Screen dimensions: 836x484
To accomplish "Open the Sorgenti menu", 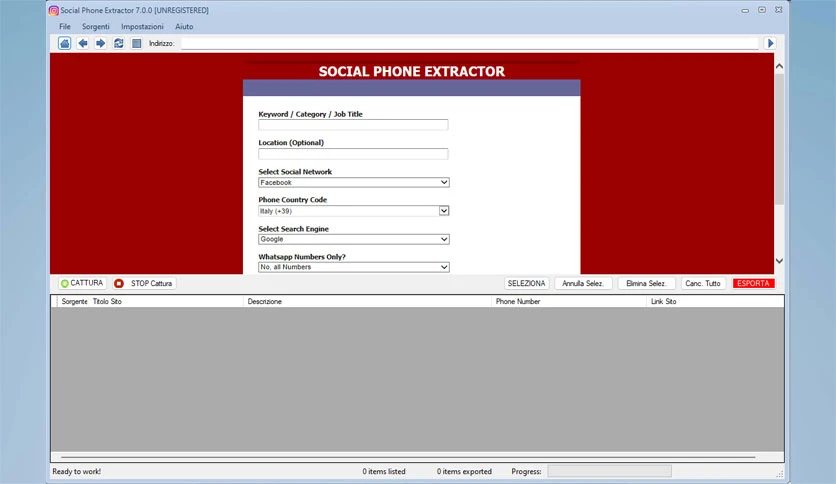I will click(95, 26).
